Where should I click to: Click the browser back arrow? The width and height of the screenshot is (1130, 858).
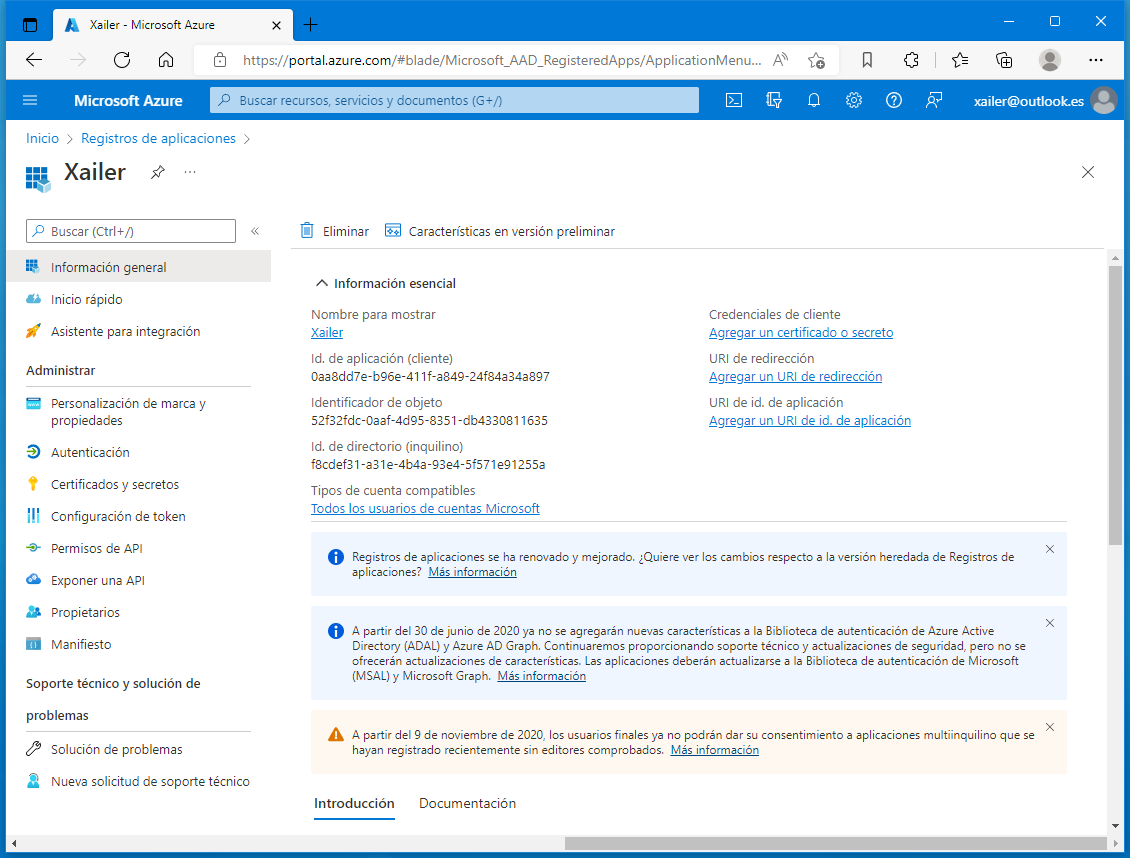(x=33, y=60)
